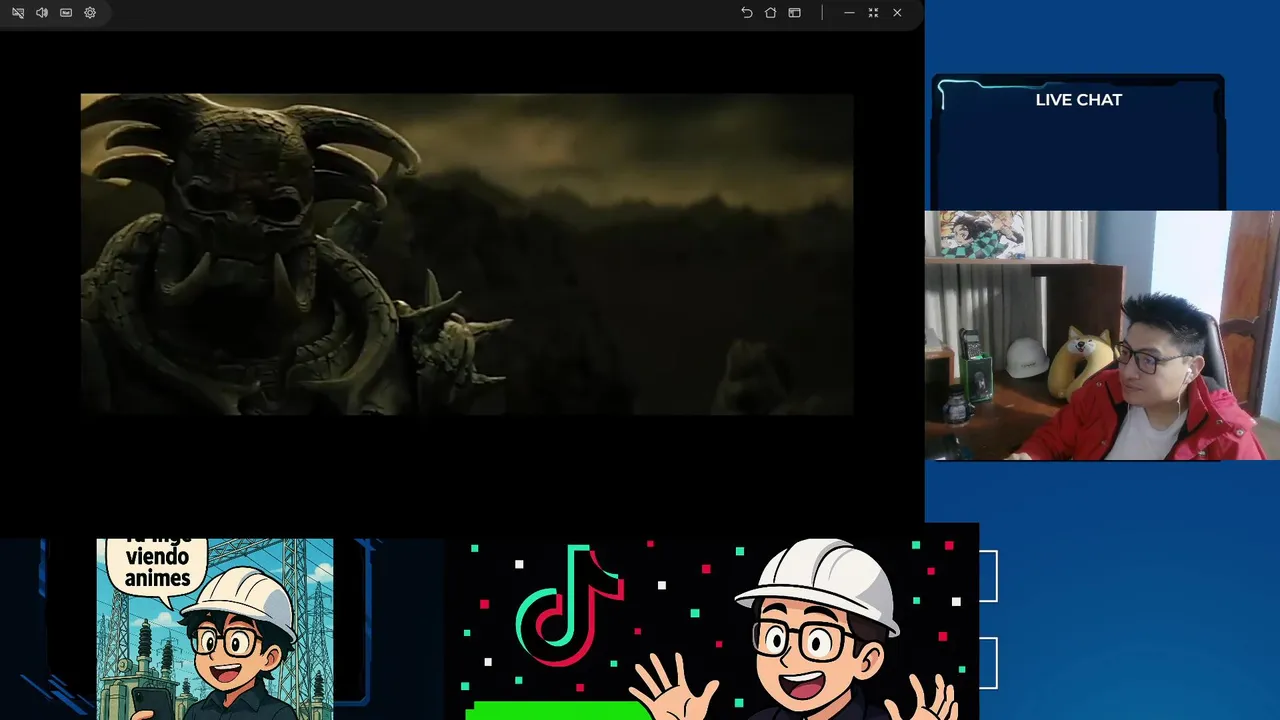
Task: Click the green bar below TikTok logo
Action: [x=558, y=710]
